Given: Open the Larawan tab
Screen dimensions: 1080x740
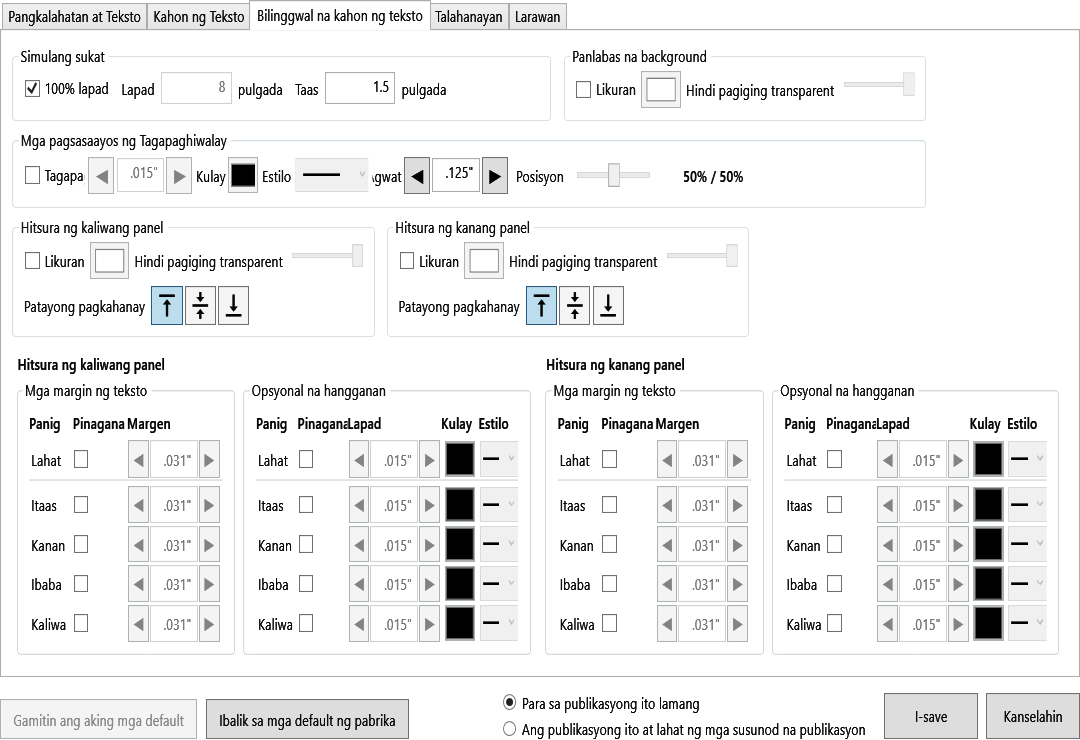Looking at the screenshot, I should [537, 17].
